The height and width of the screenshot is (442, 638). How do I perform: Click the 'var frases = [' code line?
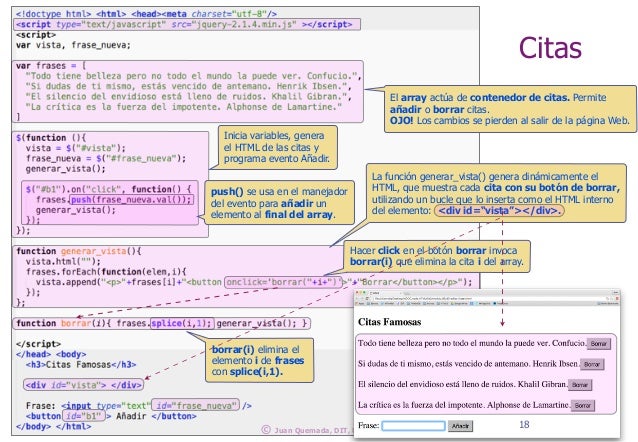(51, 66)
